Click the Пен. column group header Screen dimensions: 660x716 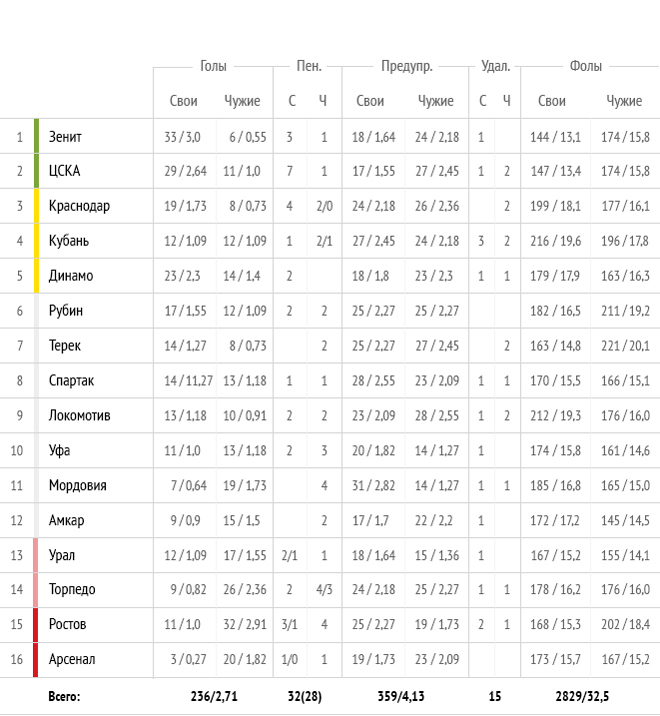click(309, 66)
